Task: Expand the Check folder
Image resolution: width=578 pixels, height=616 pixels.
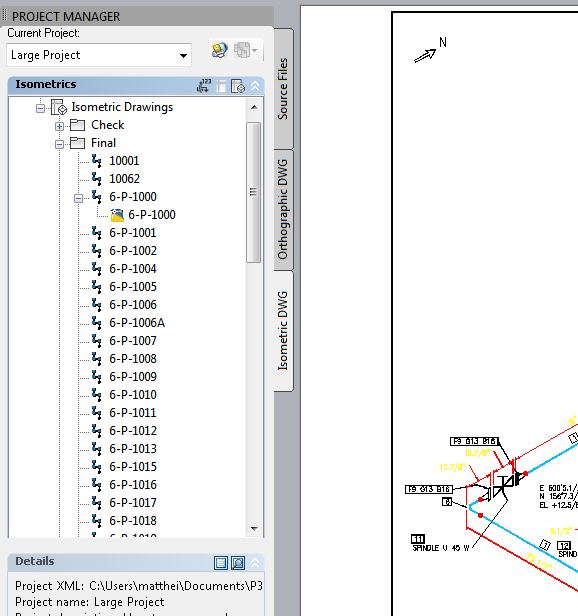Action: [59, 126]
